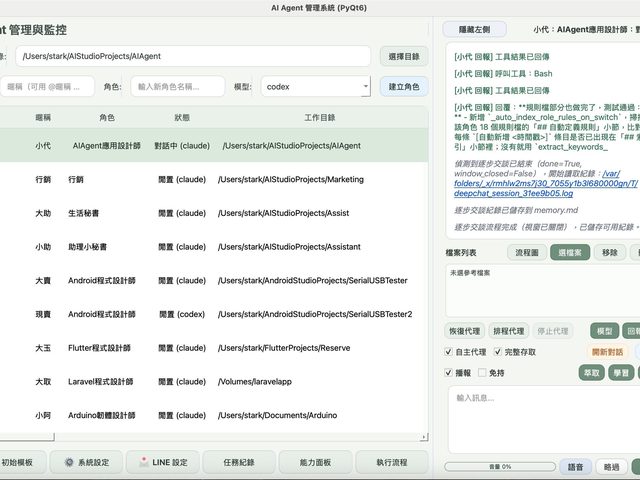Click the 助理小秘書 role cell
The height and width of the screenshot is (480, 640).
(87, 247)
